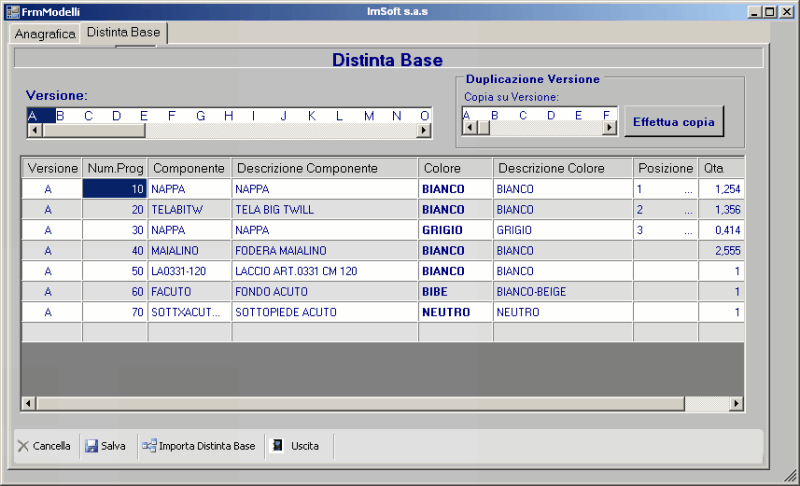Click the Colore column header
This screenshot has height=486, width=800.
(455, 168)
